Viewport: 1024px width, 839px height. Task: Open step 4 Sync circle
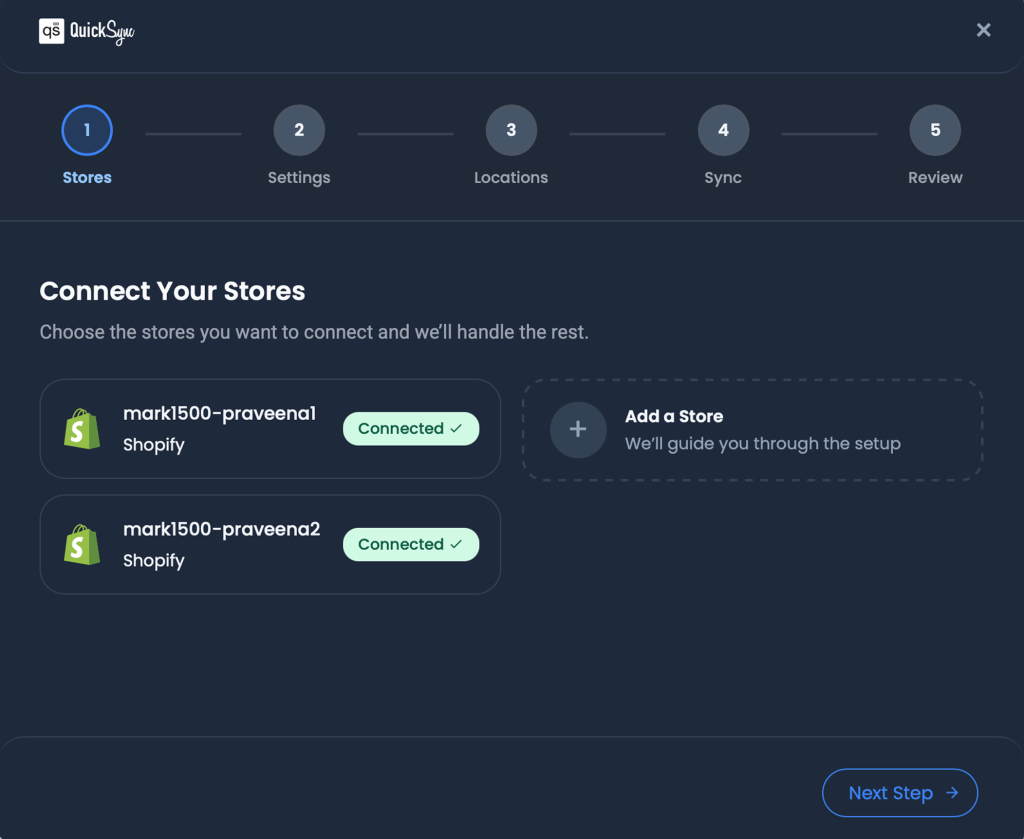723,129
